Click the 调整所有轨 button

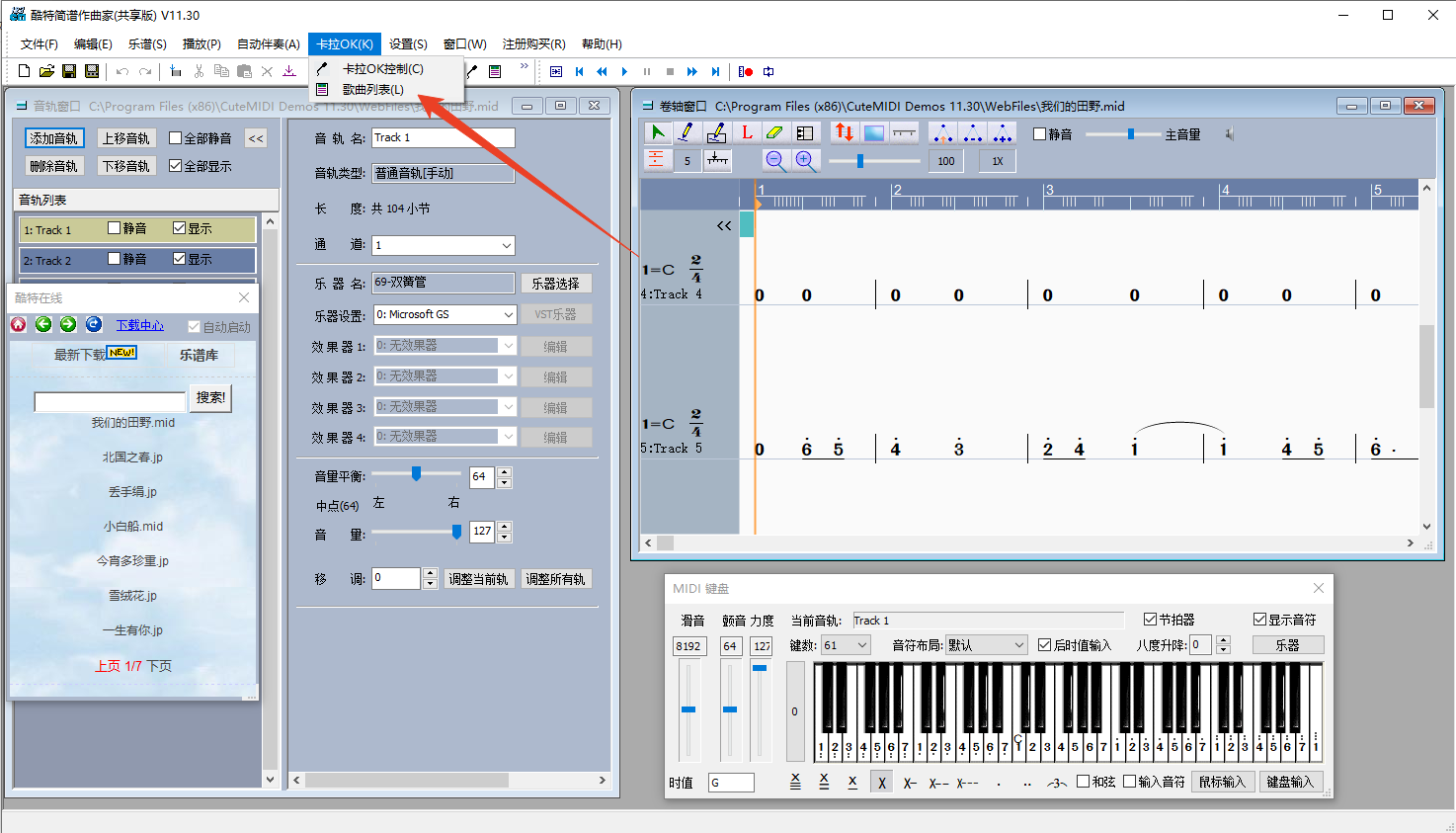555,579
